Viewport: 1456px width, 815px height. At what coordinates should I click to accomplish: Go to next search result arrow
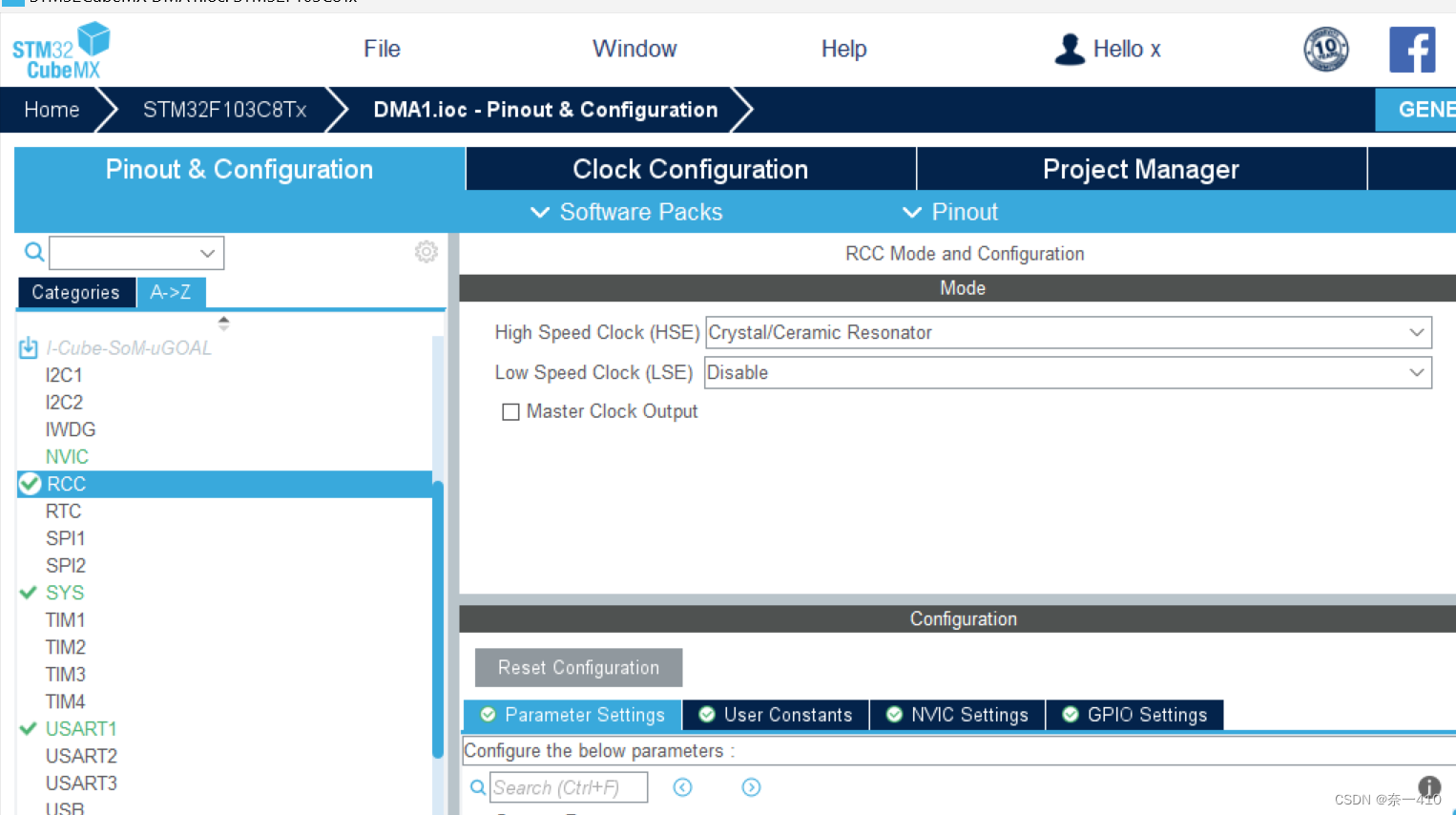[x=751, y=787]
